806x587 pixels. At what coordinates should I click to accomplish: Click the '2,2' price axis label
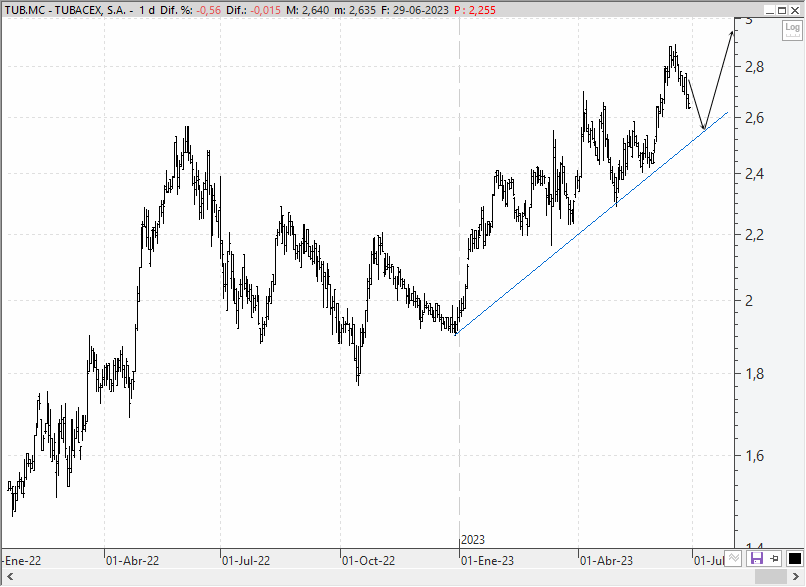point(755,235)
